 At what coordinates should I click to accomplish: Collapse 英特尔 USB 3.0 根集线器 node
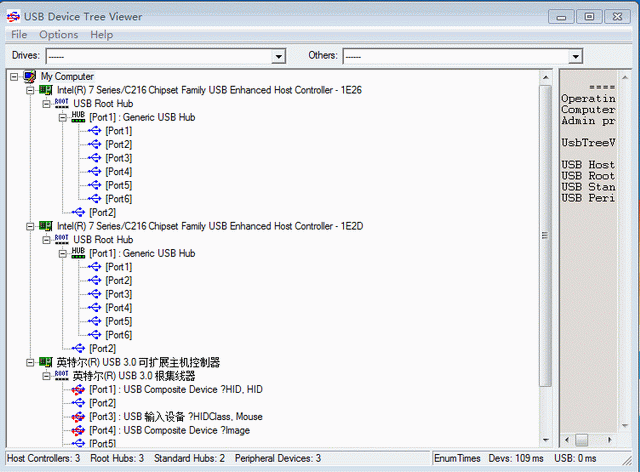(x=46, y=376)
